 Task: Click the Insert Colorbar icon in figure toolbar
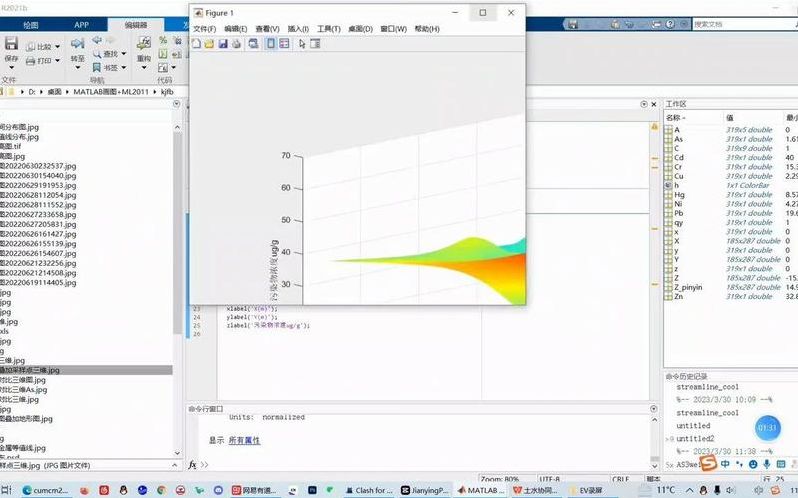point(271,44)
